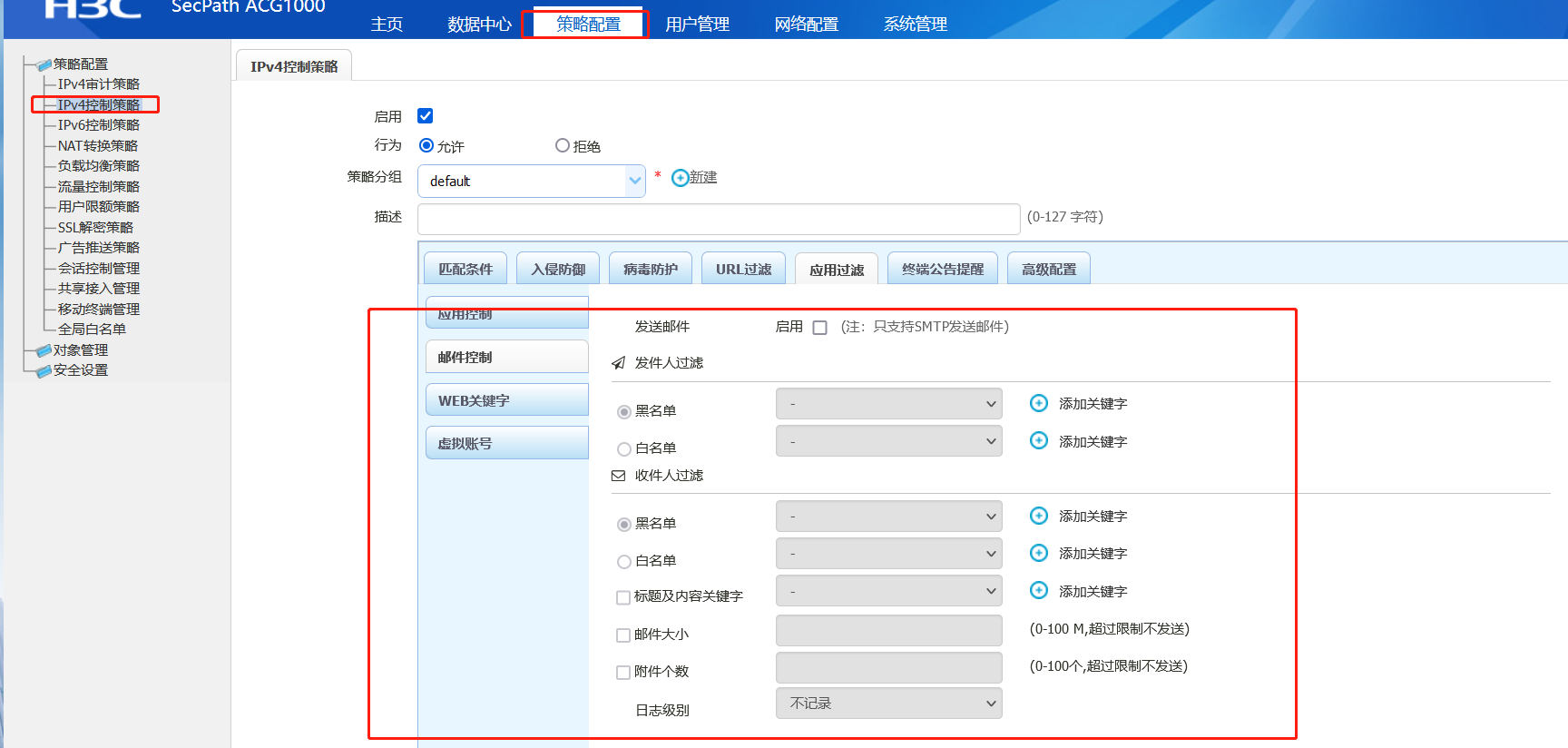Select the WEB关键字 side button
Image resolution: width=1568 pixels, height=748 pixels.
[506, 400]
